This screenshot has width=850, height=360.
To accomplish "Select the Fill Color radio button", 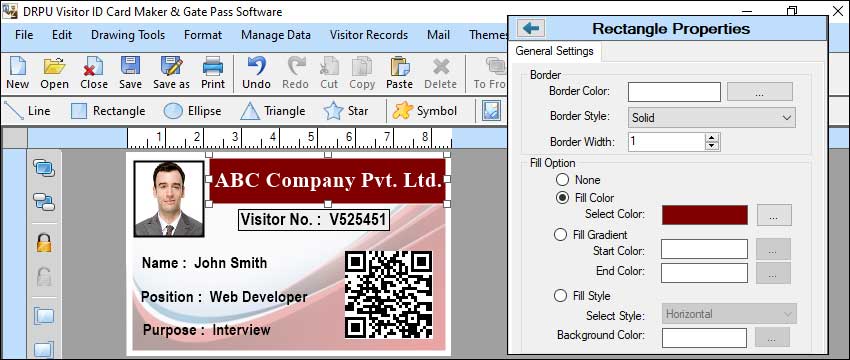I will (x=562, y=197).
